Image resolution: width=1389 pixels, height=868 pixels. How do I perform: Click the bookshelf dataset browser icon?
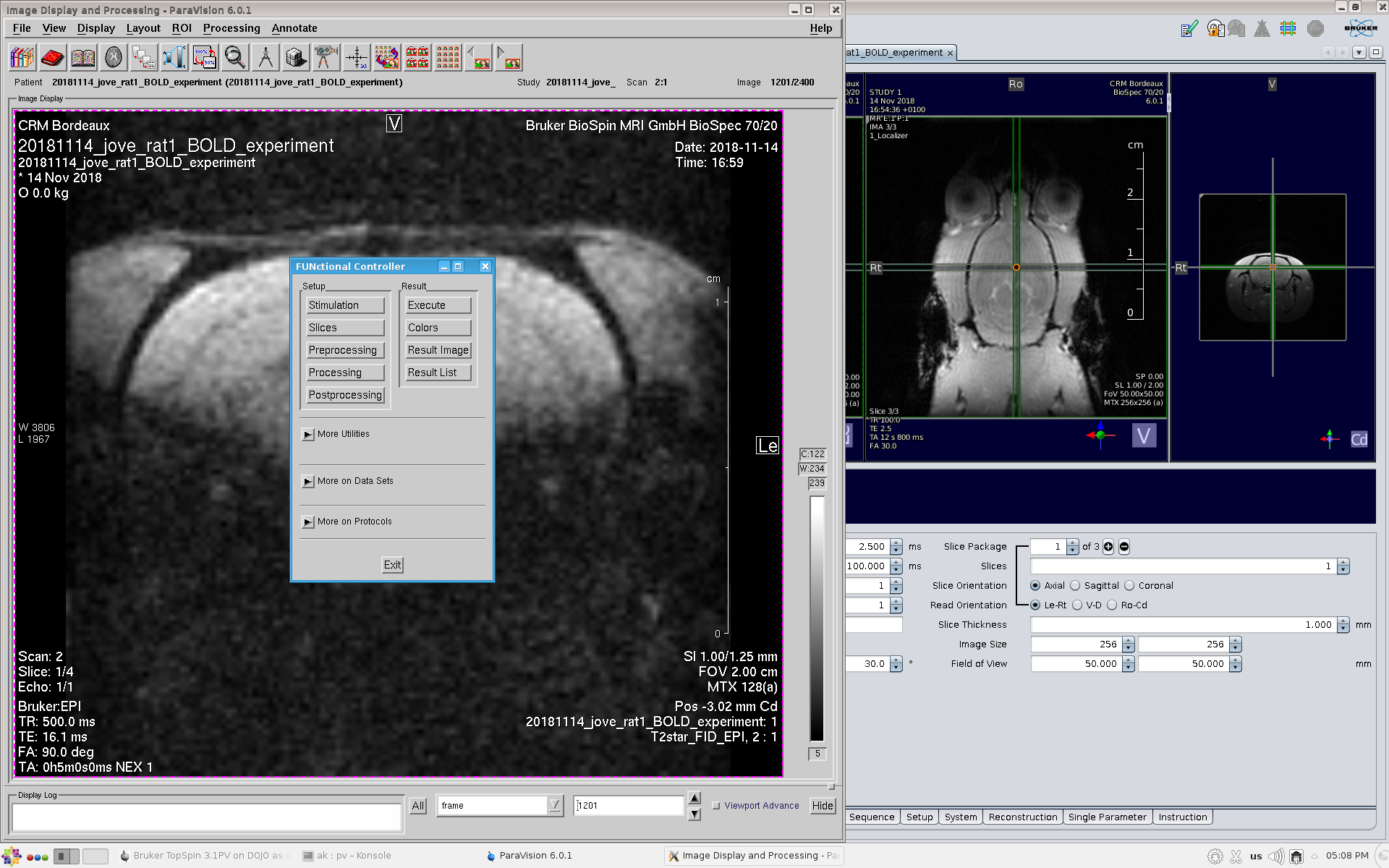(22, 57)
